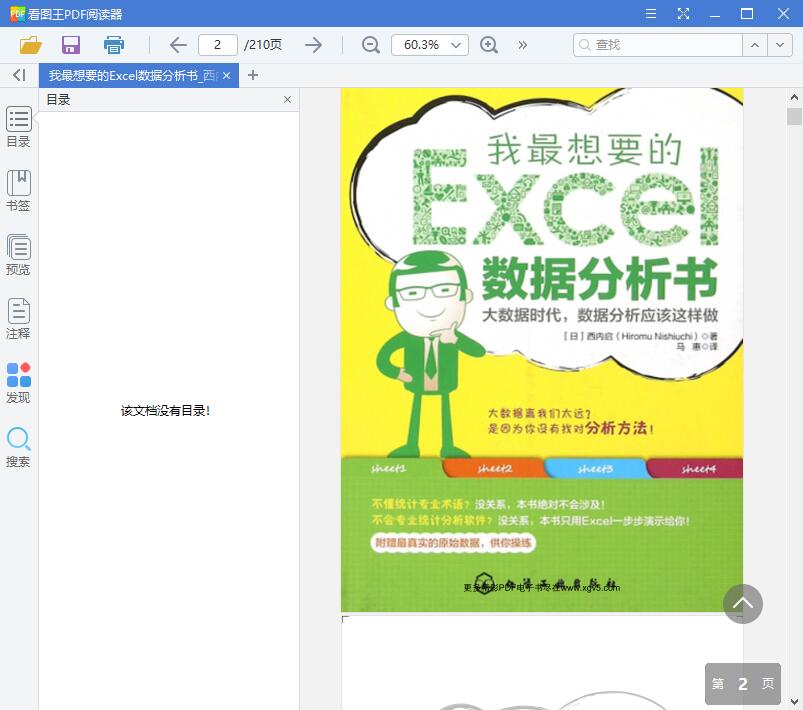The height and width of the screenshot is (710, 803).
Task: Click the vertical scrollbar down arrow
Action: tap(794, 702)
